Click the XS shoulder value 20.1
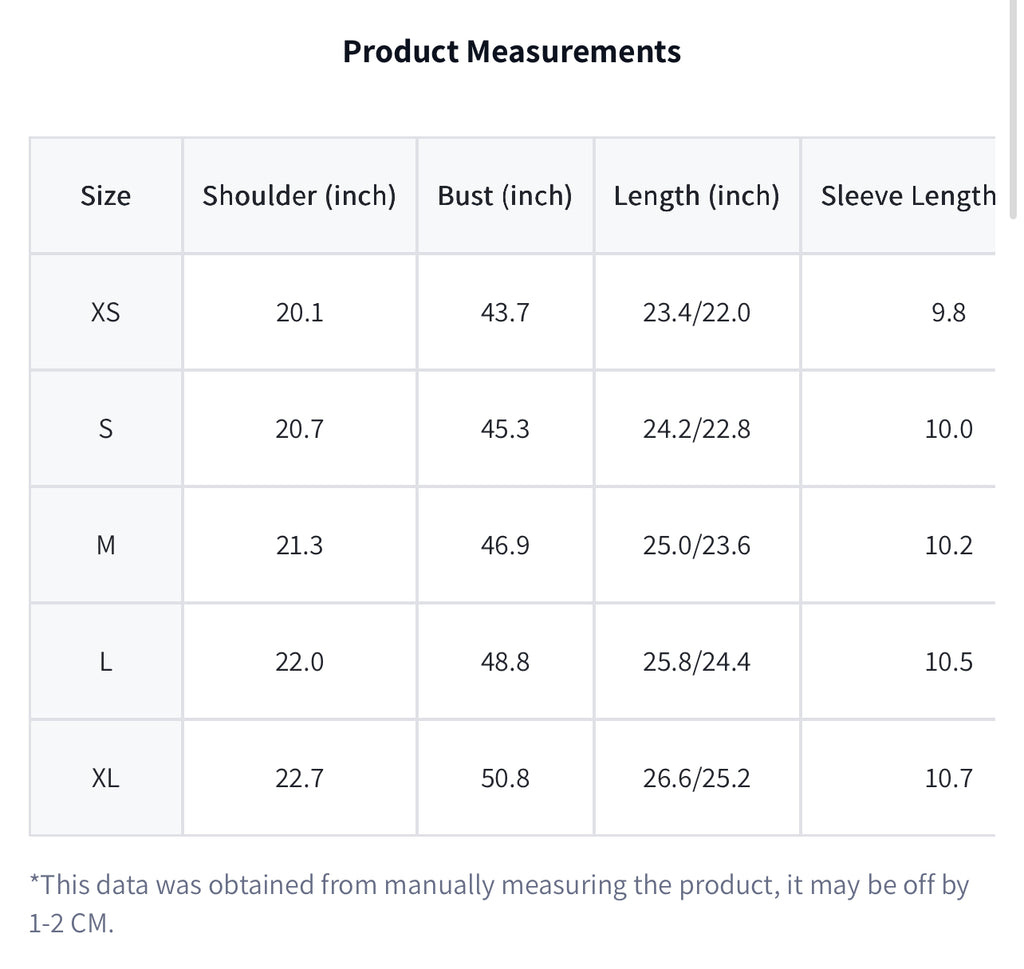This screenshot has width=1024, height=969. (299, 313)
